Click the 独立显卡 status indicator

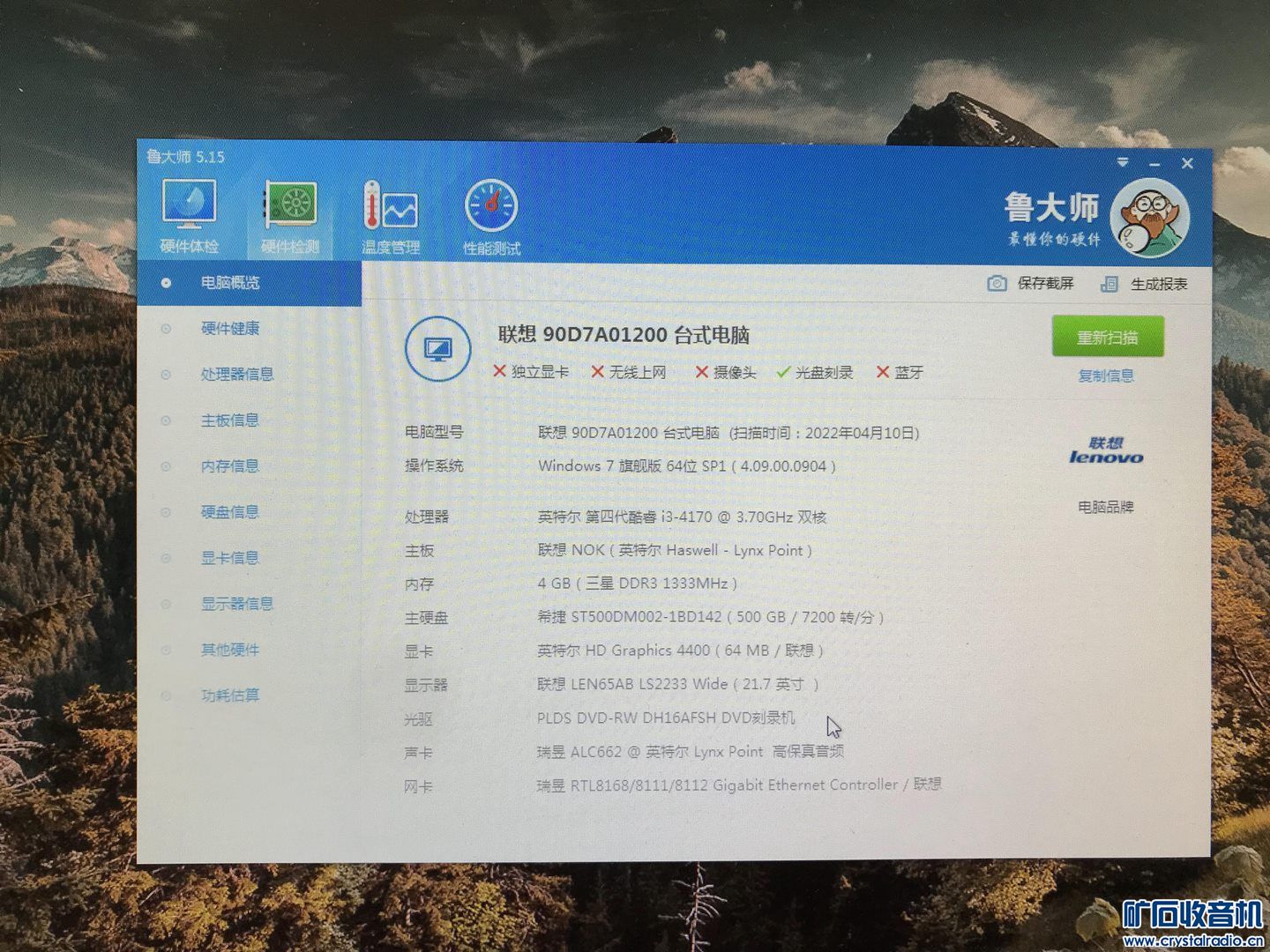click(531, 372)
